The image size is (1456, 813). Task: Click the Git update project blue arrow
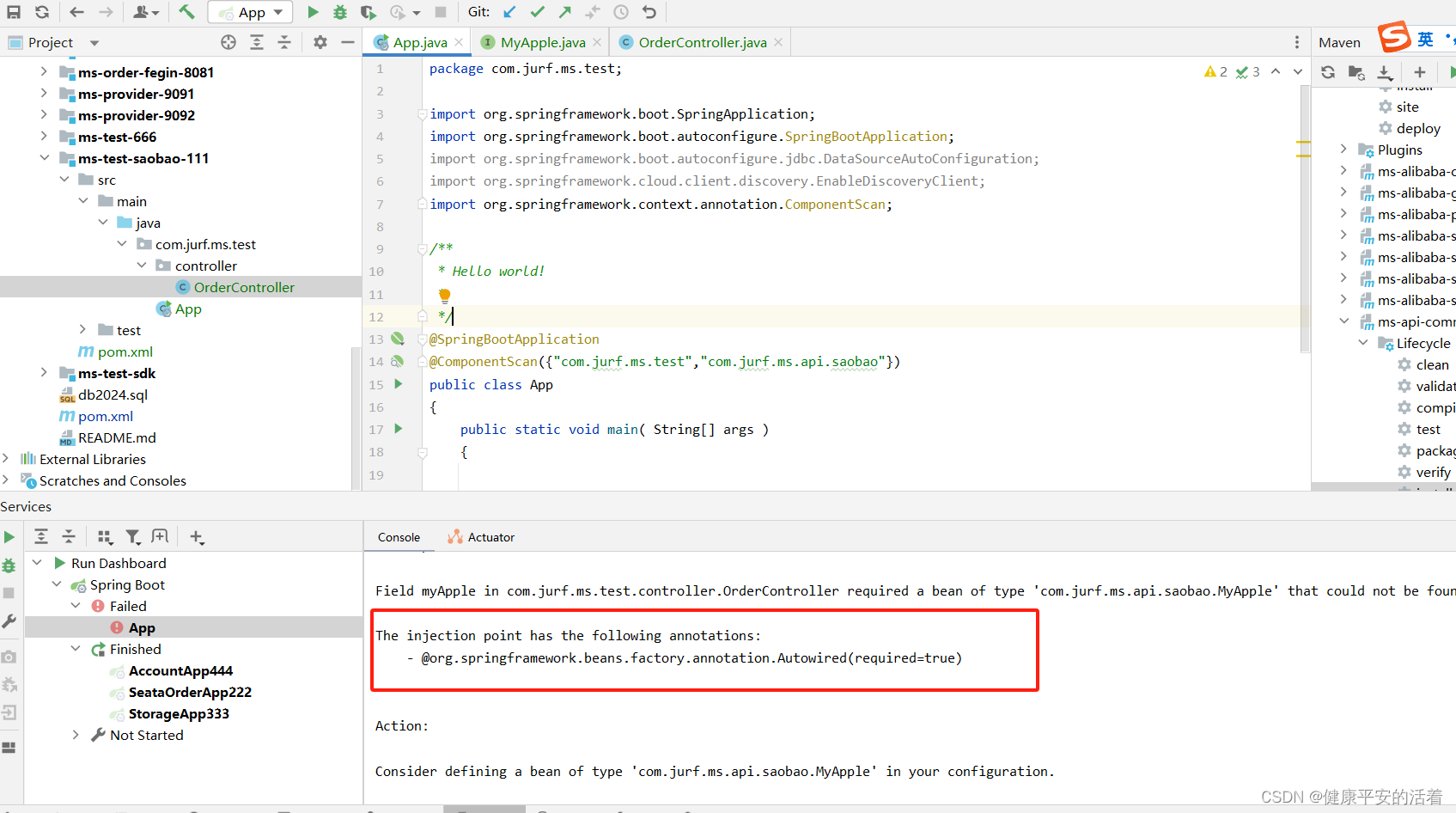point(509,12)
